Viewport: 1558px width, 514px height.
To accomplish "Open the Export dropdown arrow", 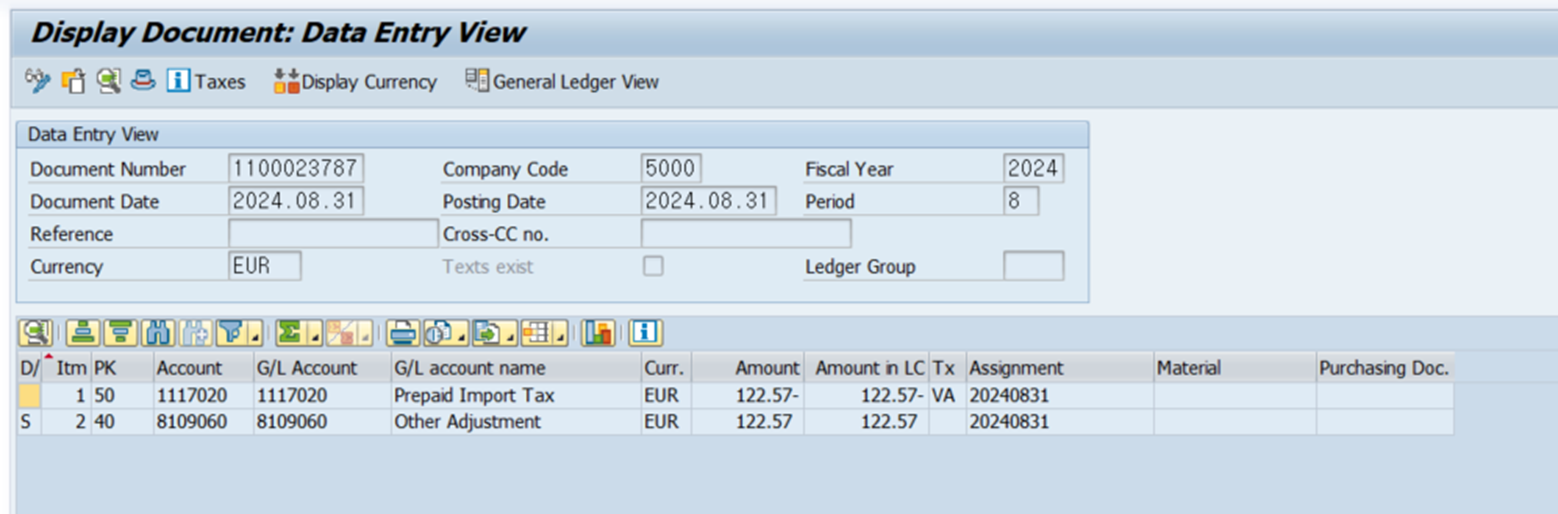I will (512, 333).
